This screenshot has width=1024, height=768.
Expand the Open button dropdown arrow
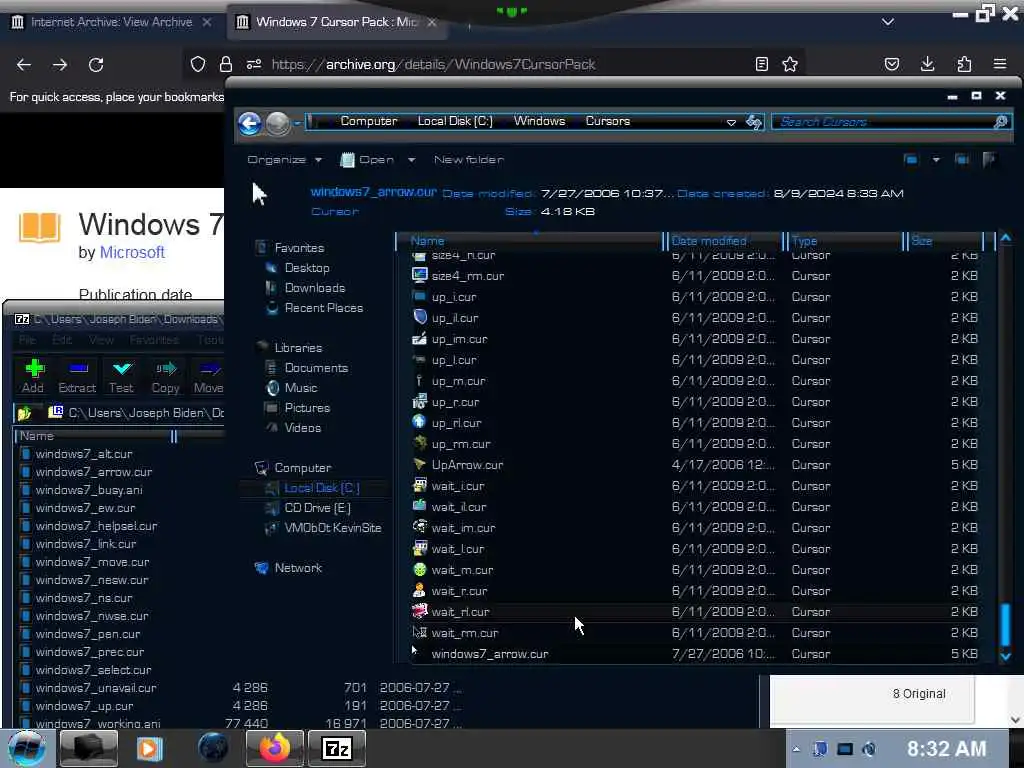pyautogui.click(x=411, y=159)
